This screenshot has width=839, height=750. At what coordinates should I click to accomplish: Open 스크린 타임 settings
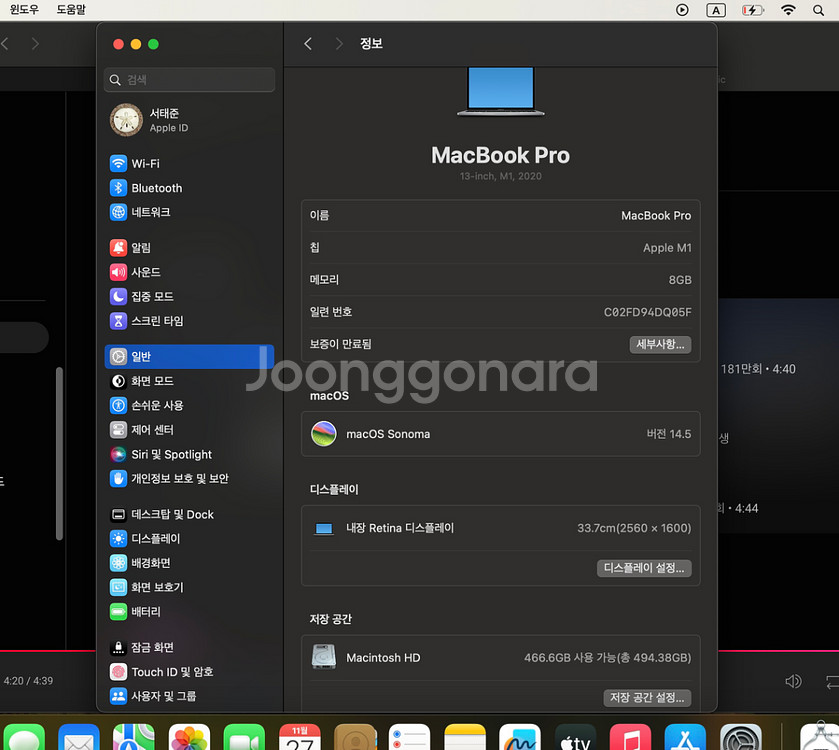(x=189, y=321)
